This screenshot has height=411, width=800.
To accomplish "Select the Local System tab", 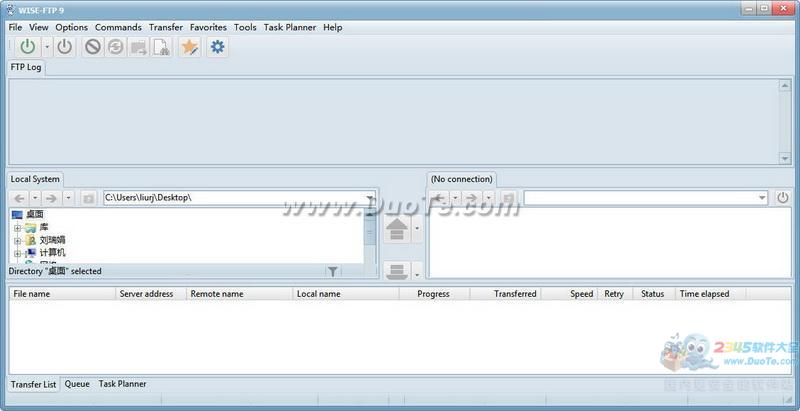I will click(x=35, y=179).
